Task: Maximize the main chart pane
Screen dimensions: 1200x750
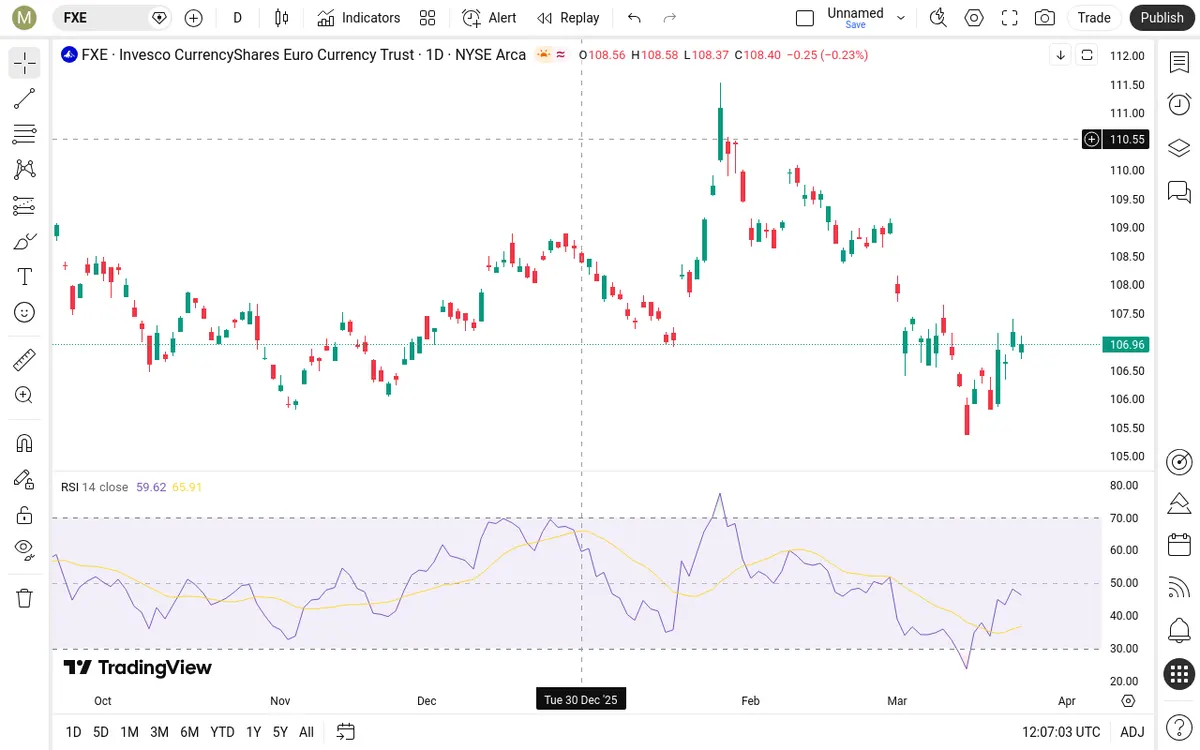Action: pos(1087,55)
